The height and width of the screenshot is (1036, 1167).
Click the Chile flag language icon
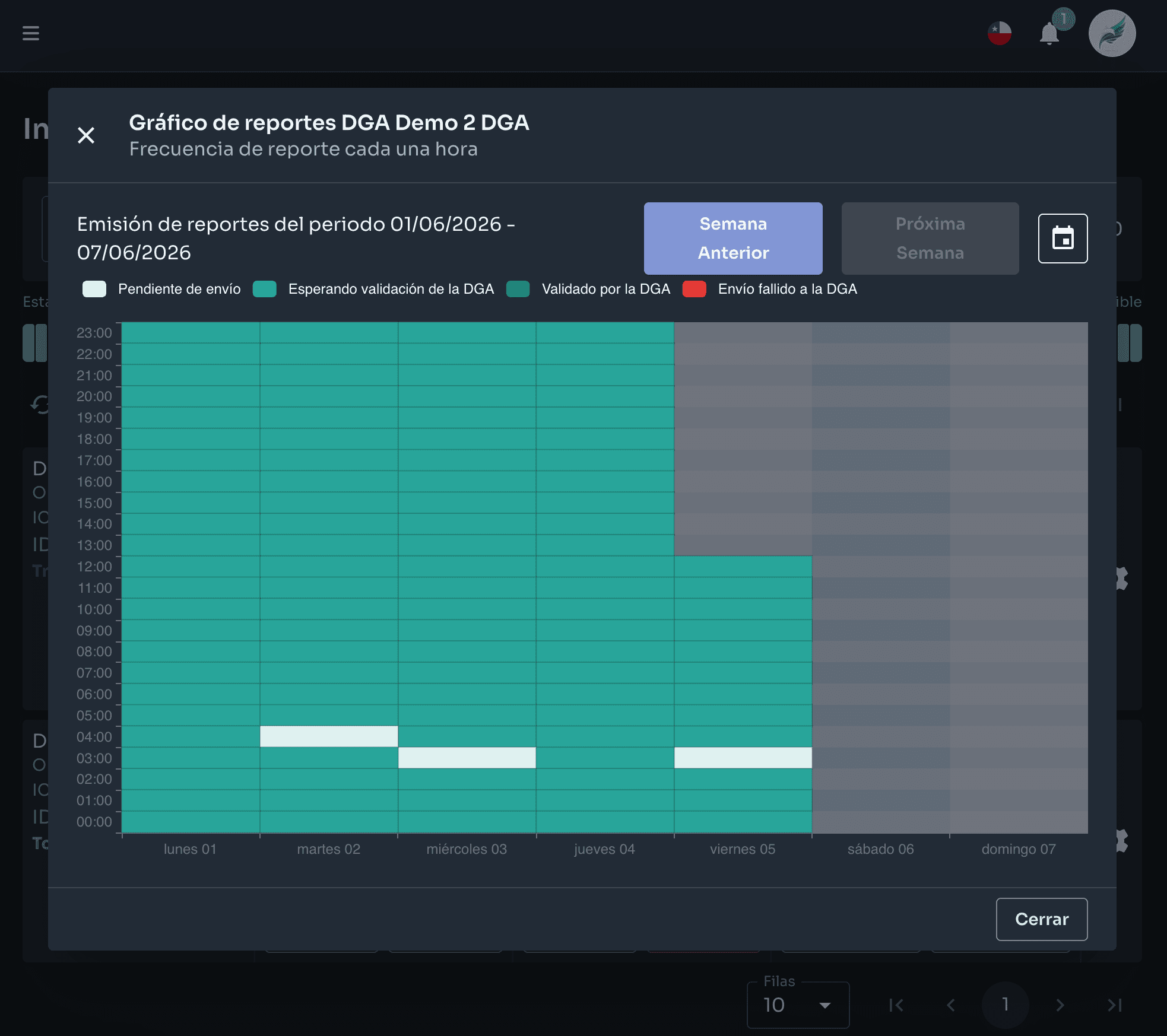tap(1000, 33)
